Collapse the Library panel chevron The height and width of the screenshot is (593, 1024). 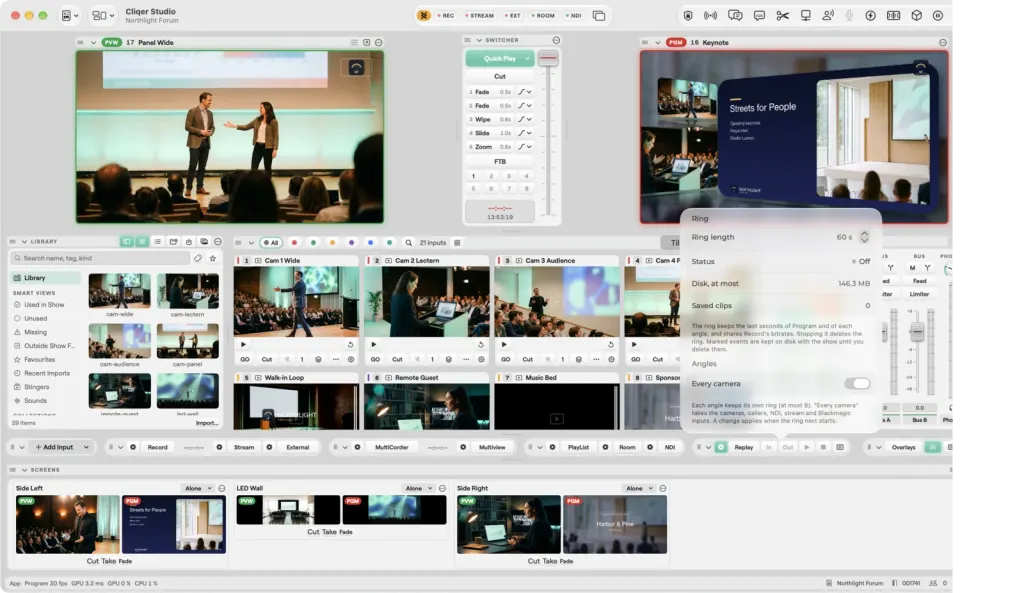[24, 242]
